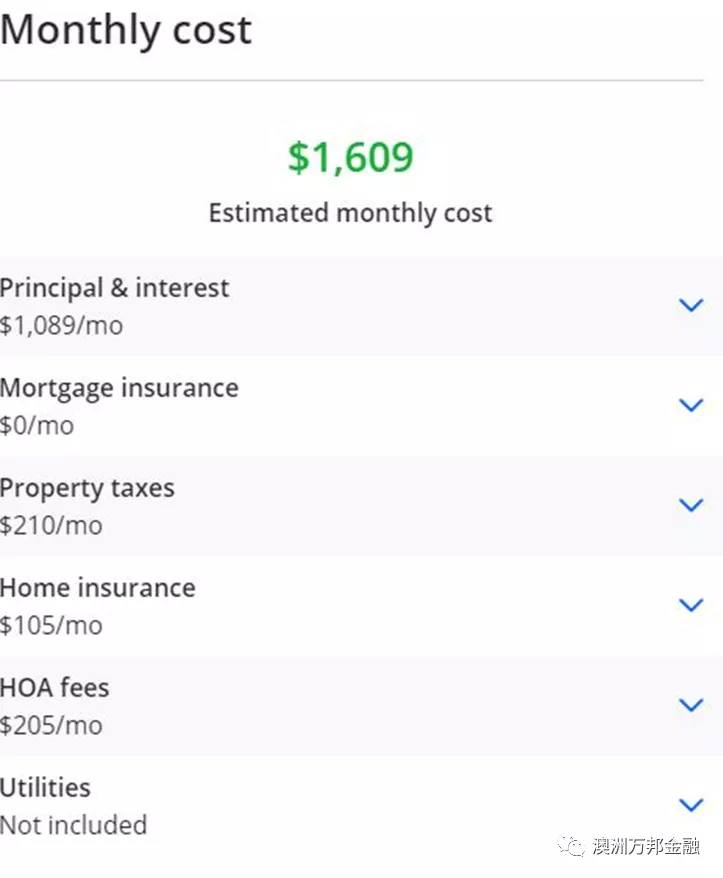Screen dimensions: 723x878
Task: Select the HOA fees label
Action: tap(55, 688)
